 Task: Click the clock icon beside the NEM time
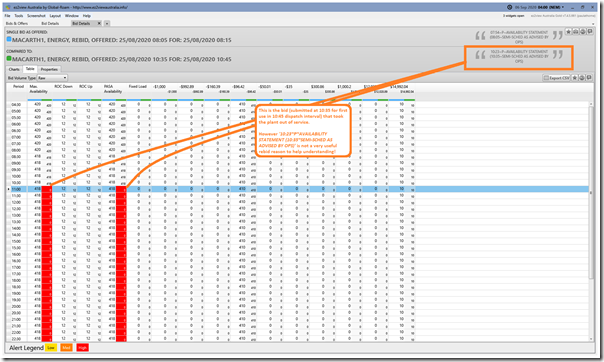510,7
